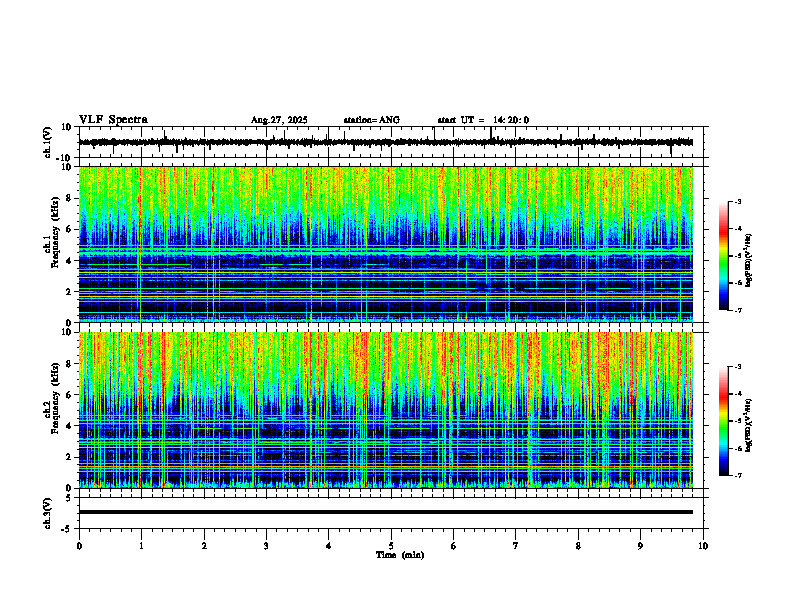Click time axis tick label "2"
792x612 pixels.
click(x=204, y=546)
